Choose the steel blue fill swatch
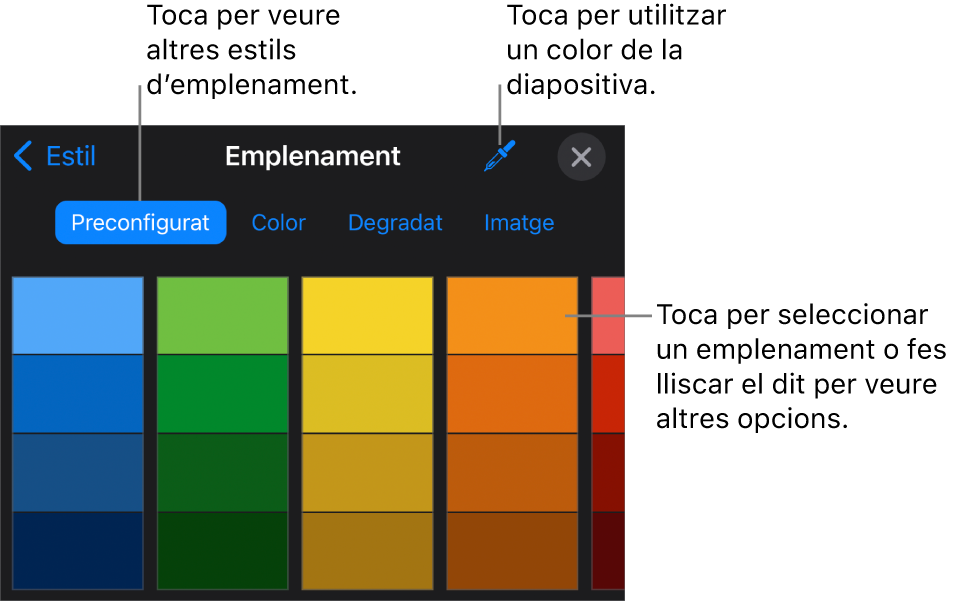This screenshot has width=956, height=601. pyautogui.click(x=78, y=472)
